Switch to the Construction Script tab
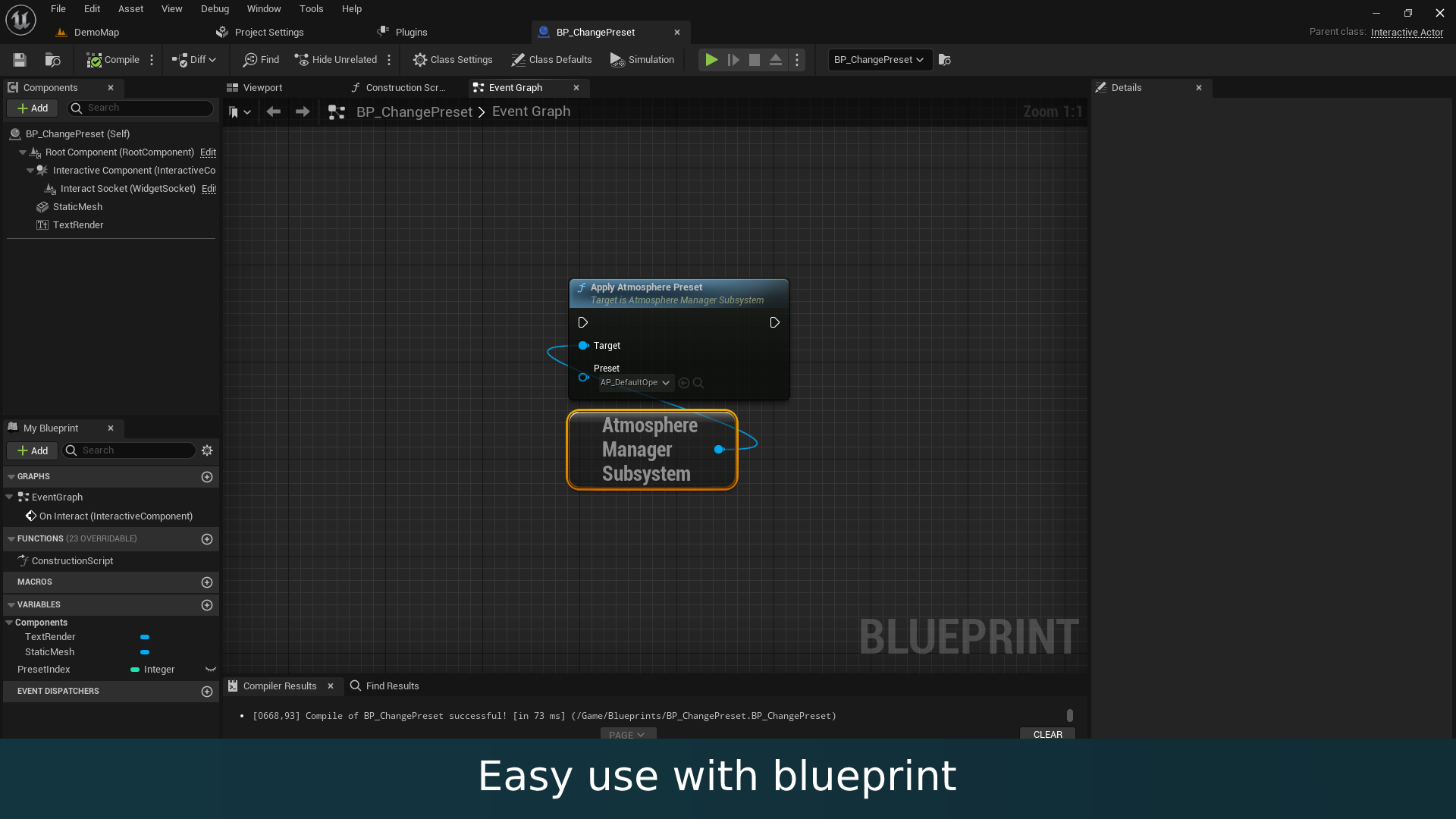The height and width of the screenshot is (819, 1456). pos(399,88)
